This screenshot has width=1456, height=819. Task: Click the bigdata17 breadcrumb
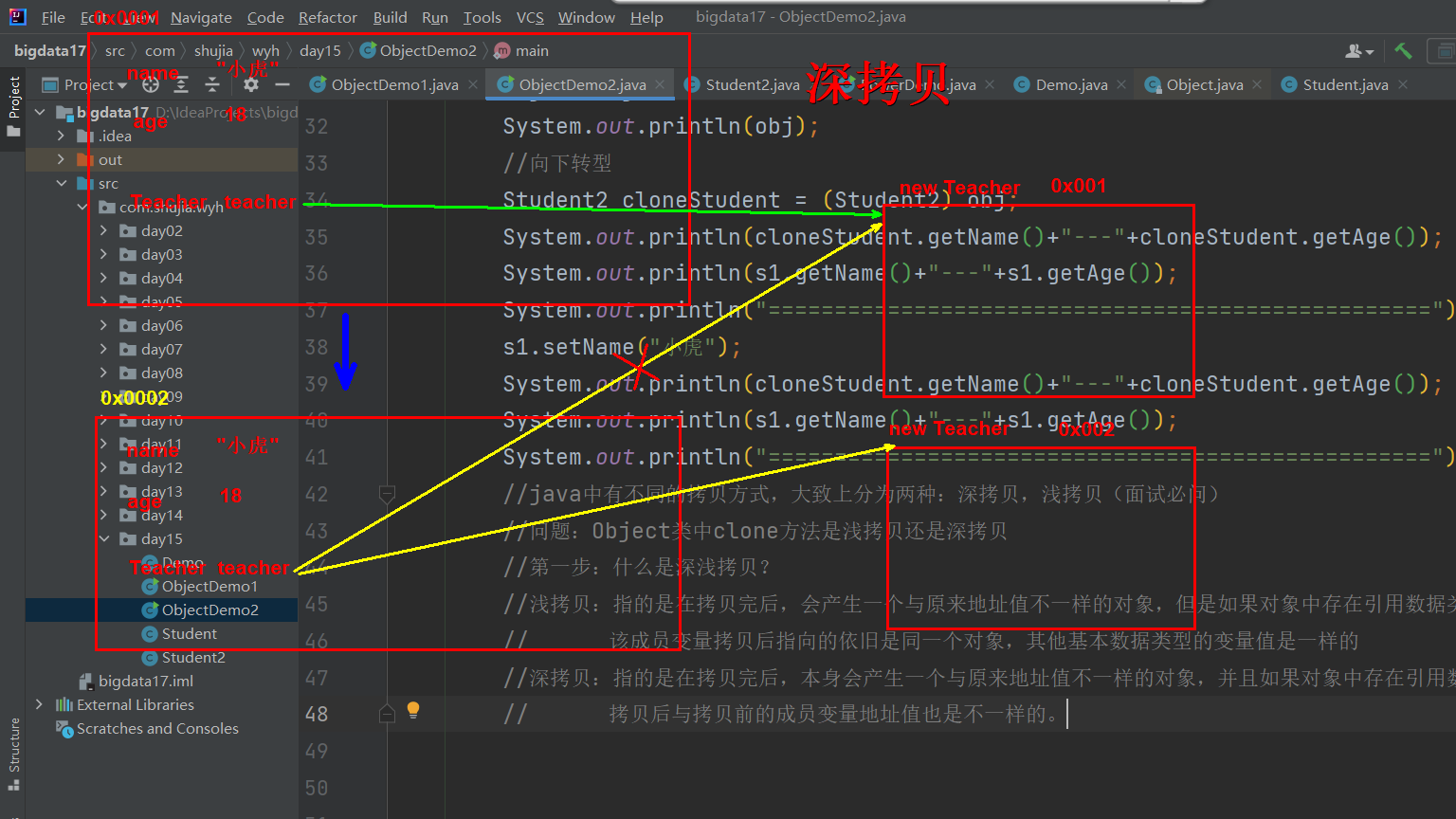(49, 50)
